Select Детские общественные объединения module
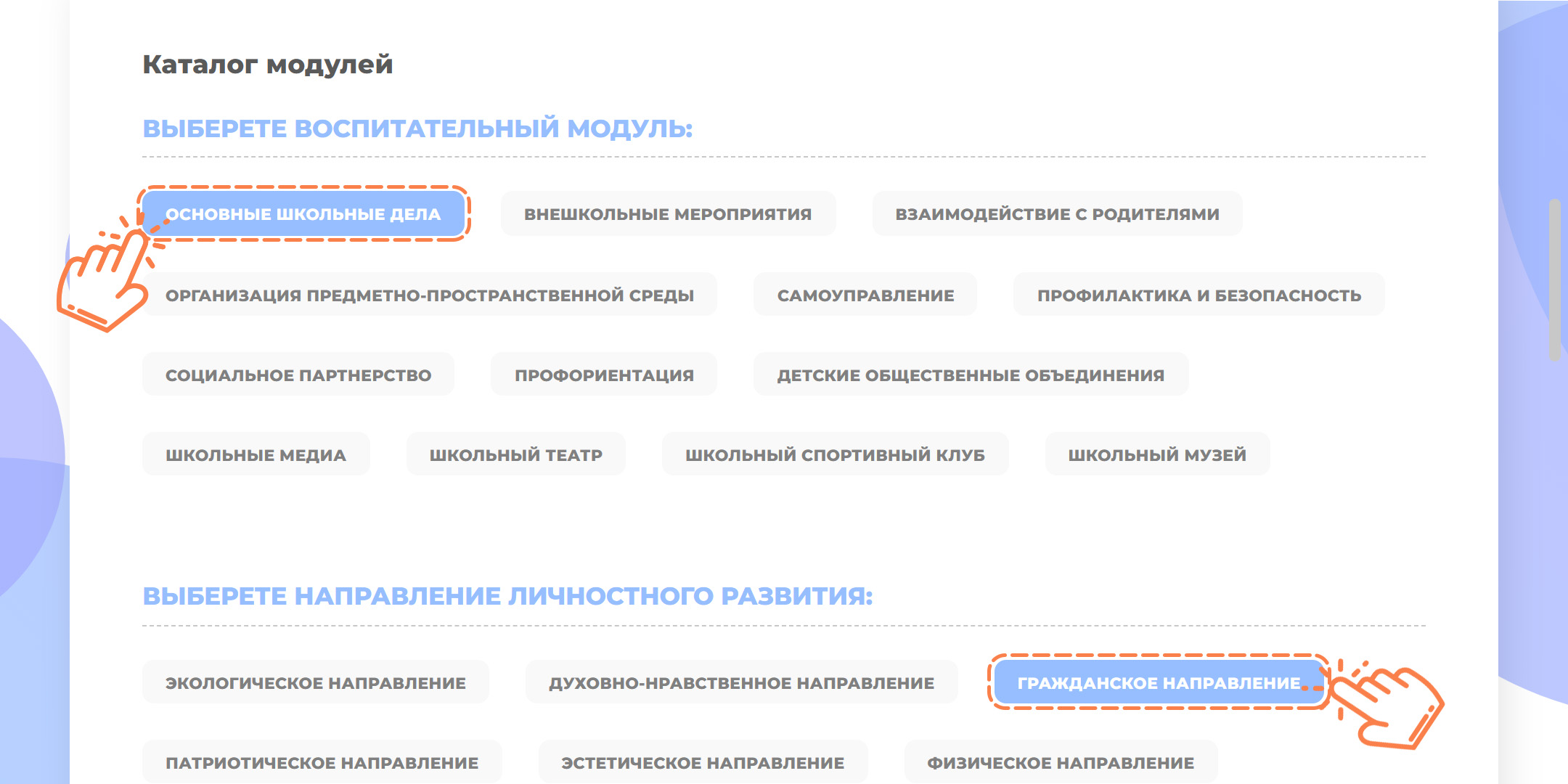This screenshot has height=784, width=1568. [x=971, y=375]
